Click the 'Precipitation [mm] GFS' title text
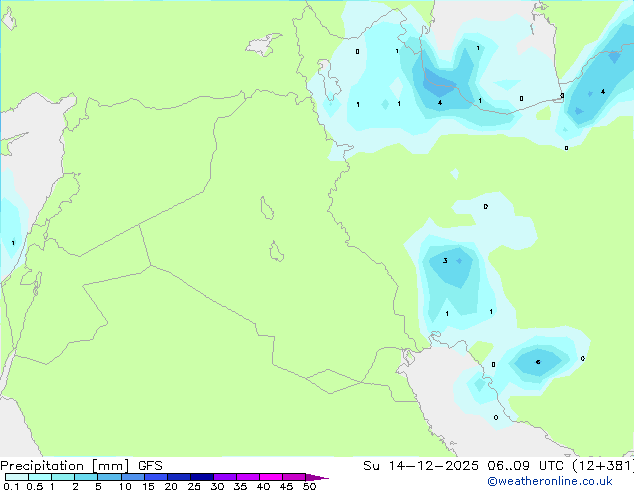The width and height of the screenshot is (634, 490). pos(81,466)
